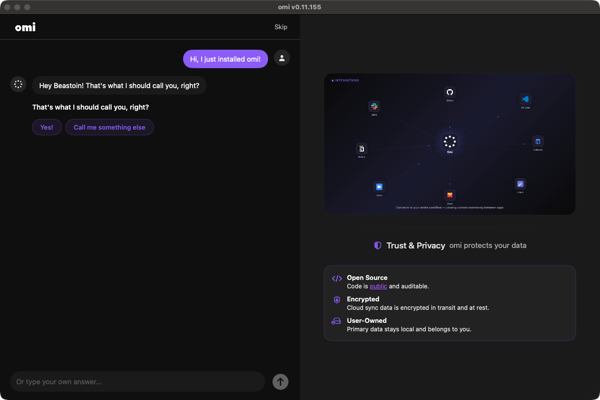Answer with the Yes! button
Screen dimensions: 600x400
click(47, 127)
